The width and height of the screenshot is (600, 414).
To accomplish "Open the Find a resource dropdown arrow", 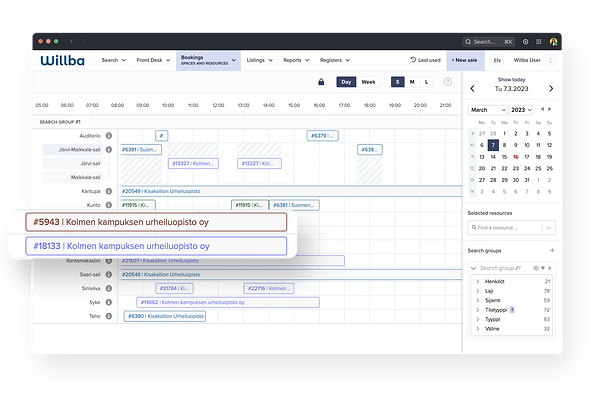I will [548, 228].
